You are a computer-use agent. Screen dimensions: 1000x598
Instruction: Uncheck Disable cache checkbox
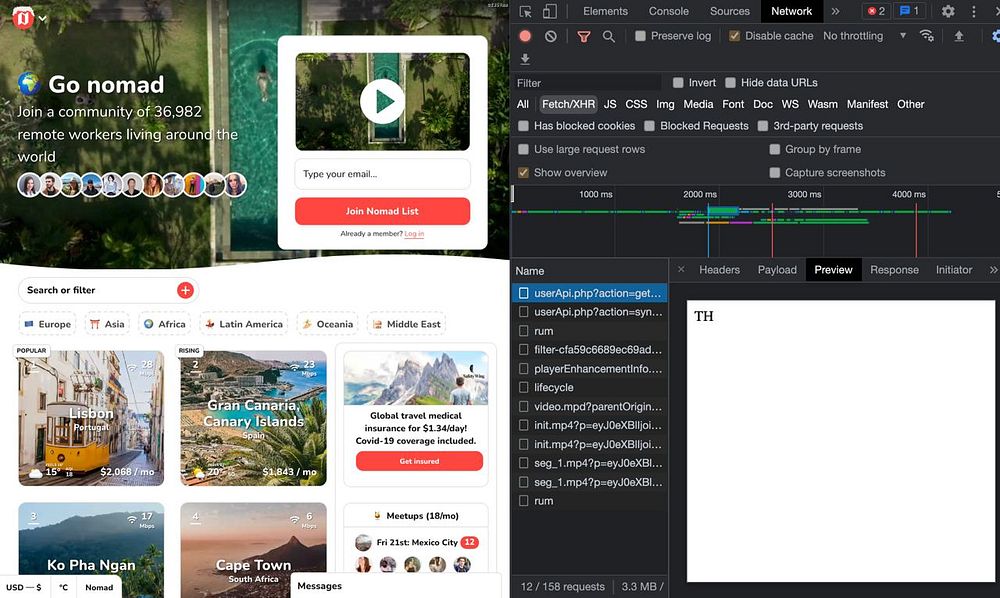point(735,36)
